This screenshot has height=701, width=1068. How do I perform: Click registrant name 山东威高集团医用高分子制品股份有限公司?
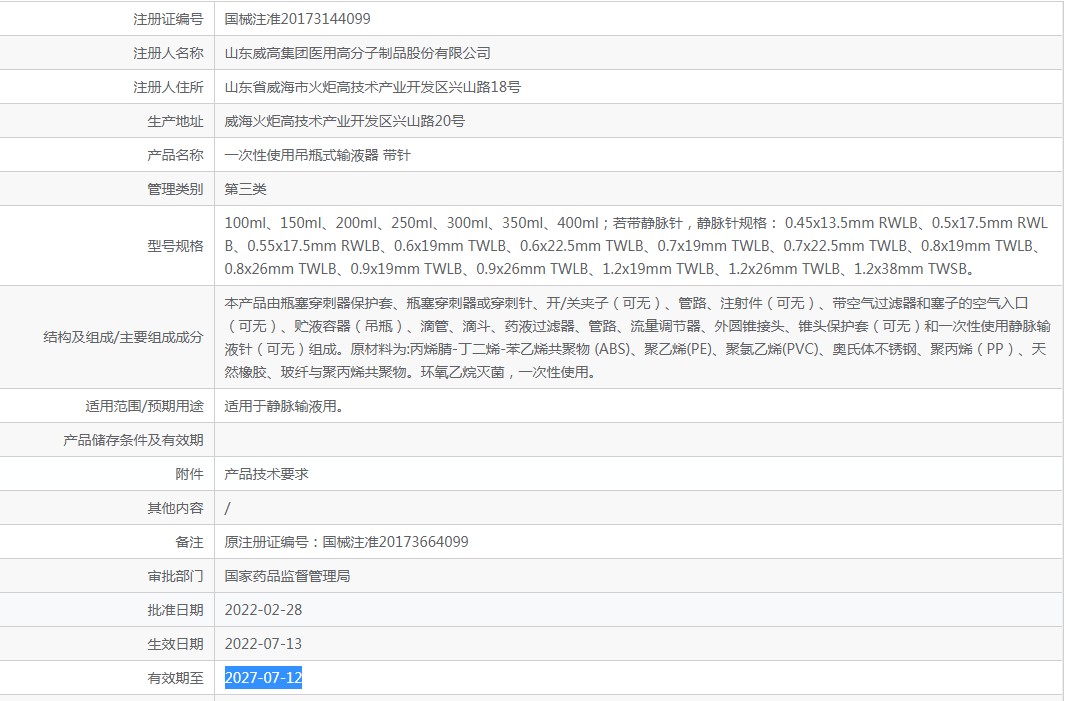tap(358, 53)
